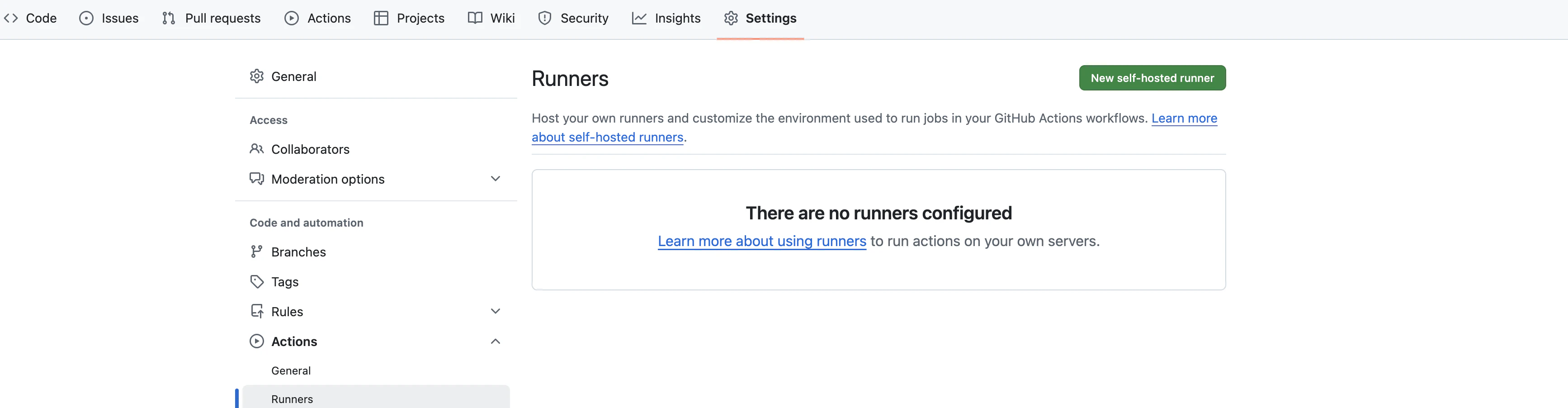
Task: Select the sidebar Actions section label
Action: pyautogui.click(x=294, y=341)
